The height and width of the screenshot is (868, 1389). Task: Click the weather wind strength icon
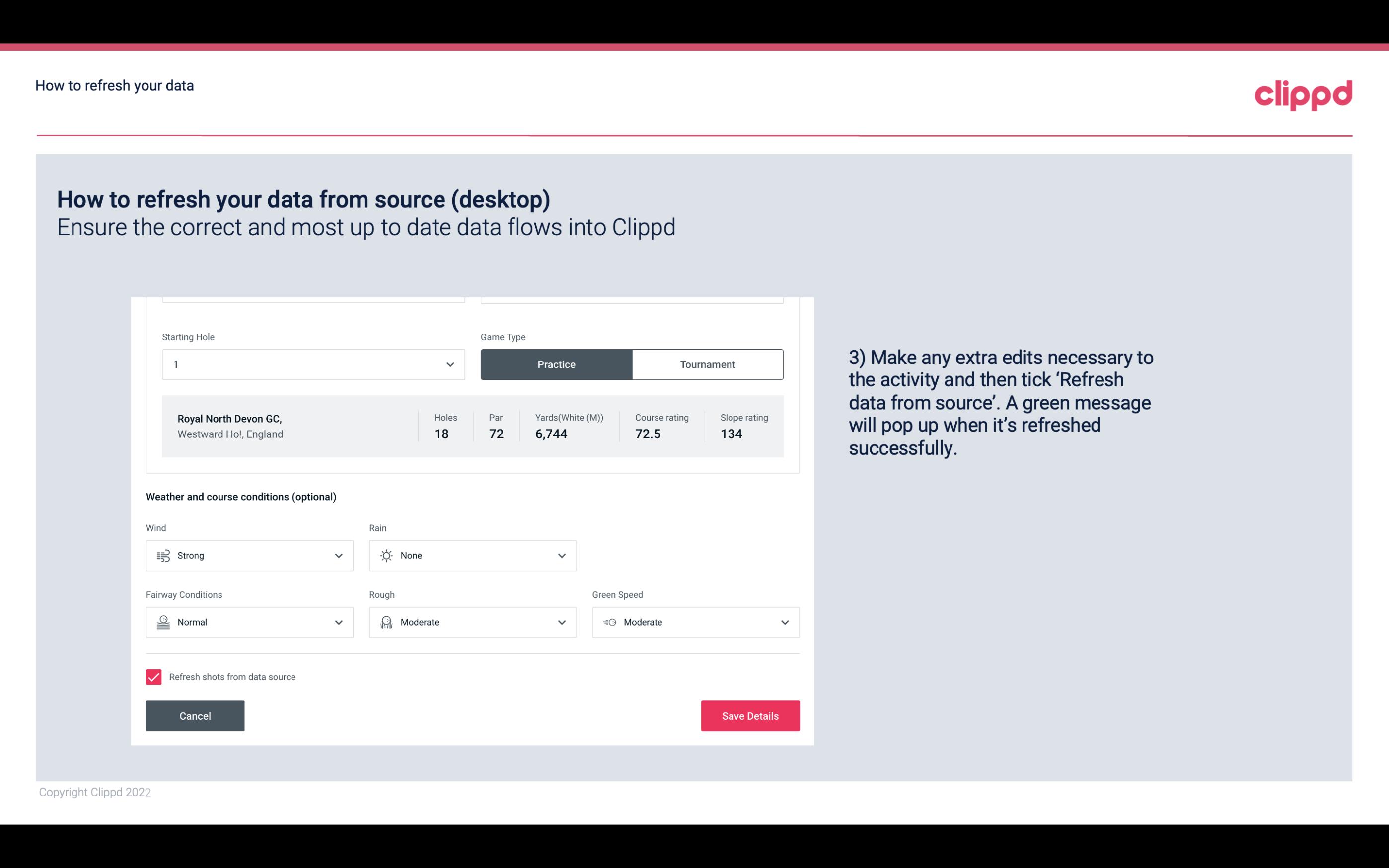(x=162, y=555)
